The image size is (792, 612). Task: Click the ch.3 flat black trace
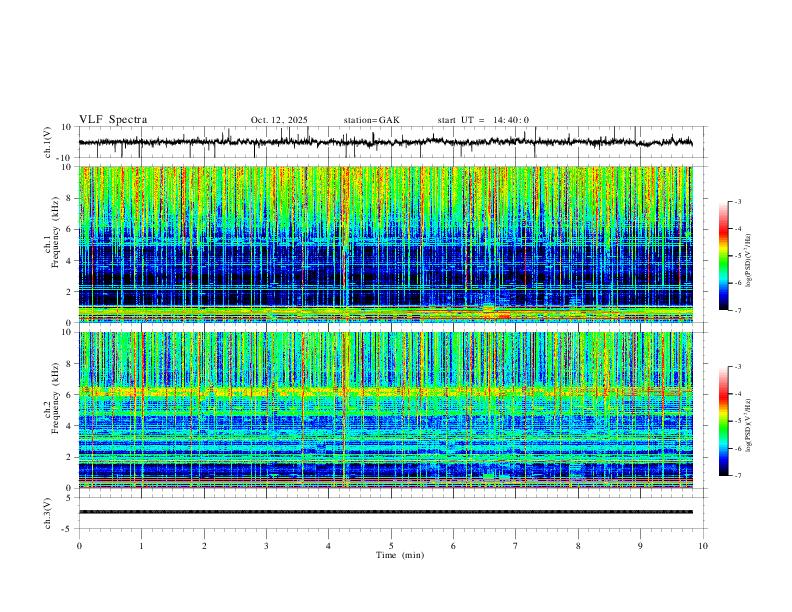385,512
